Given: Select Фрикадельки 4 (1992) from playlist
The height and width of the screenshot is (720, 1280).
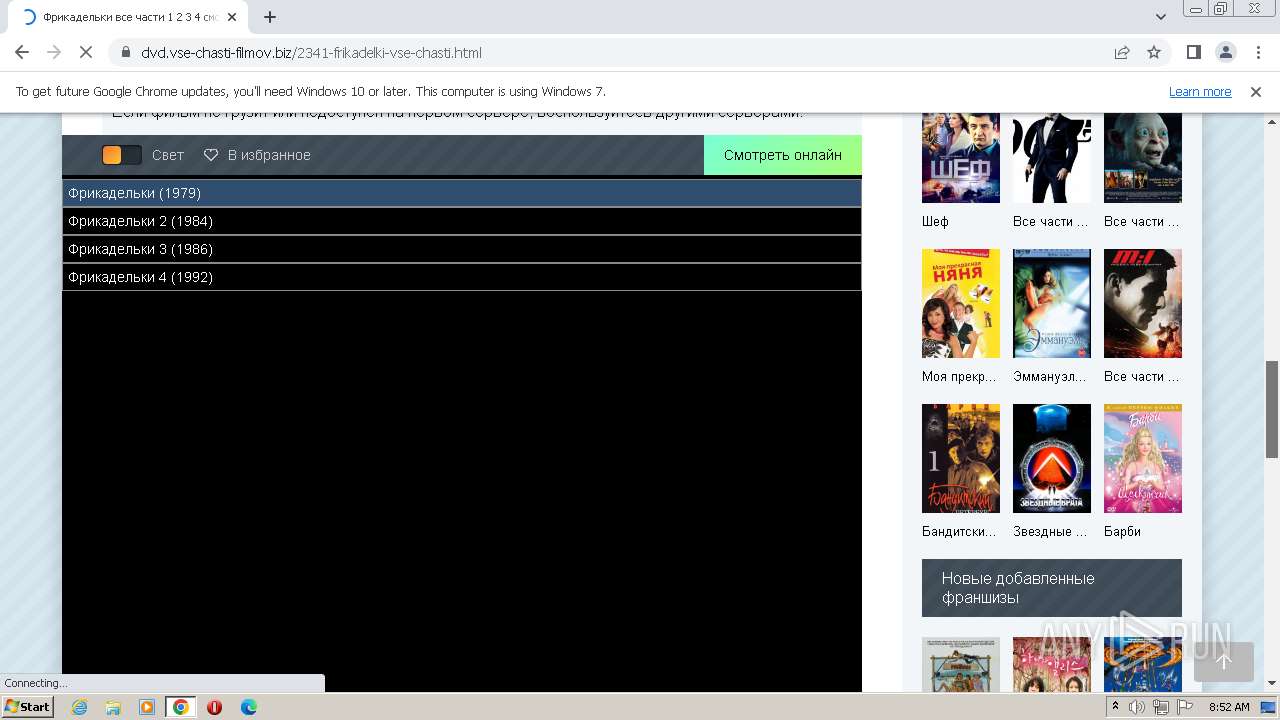Looking at the screenshot, I should click(x=462, y=277).
